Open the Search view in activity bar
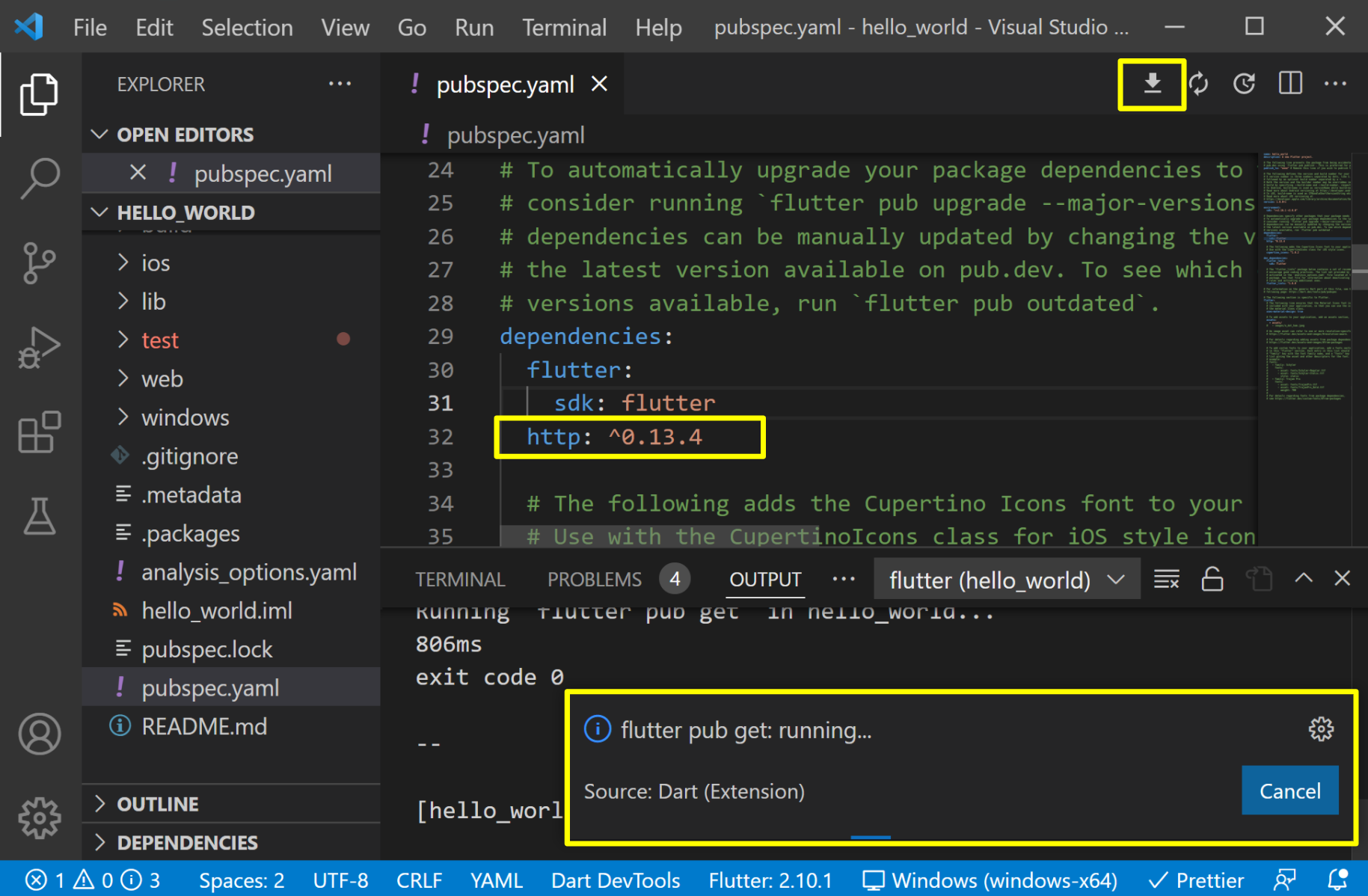Image resolution: width=1368 pixels, height=896 pixels. coord(39,178)
